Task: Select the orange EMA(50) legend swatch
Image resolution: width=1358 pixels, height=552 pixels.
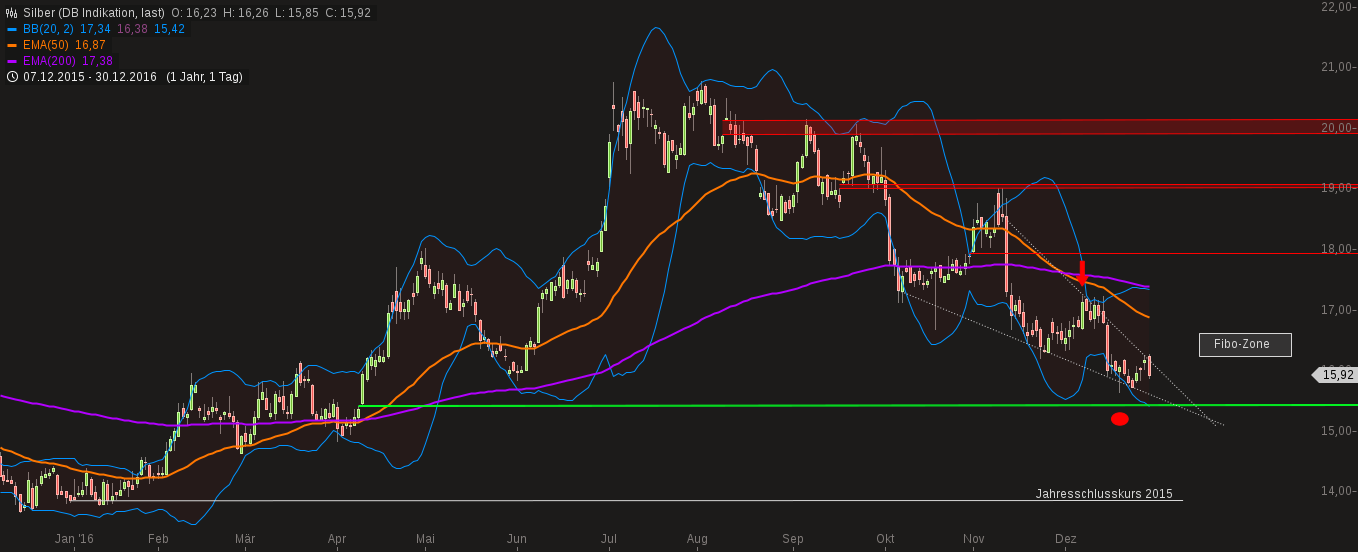Action: tap(12, 45)
